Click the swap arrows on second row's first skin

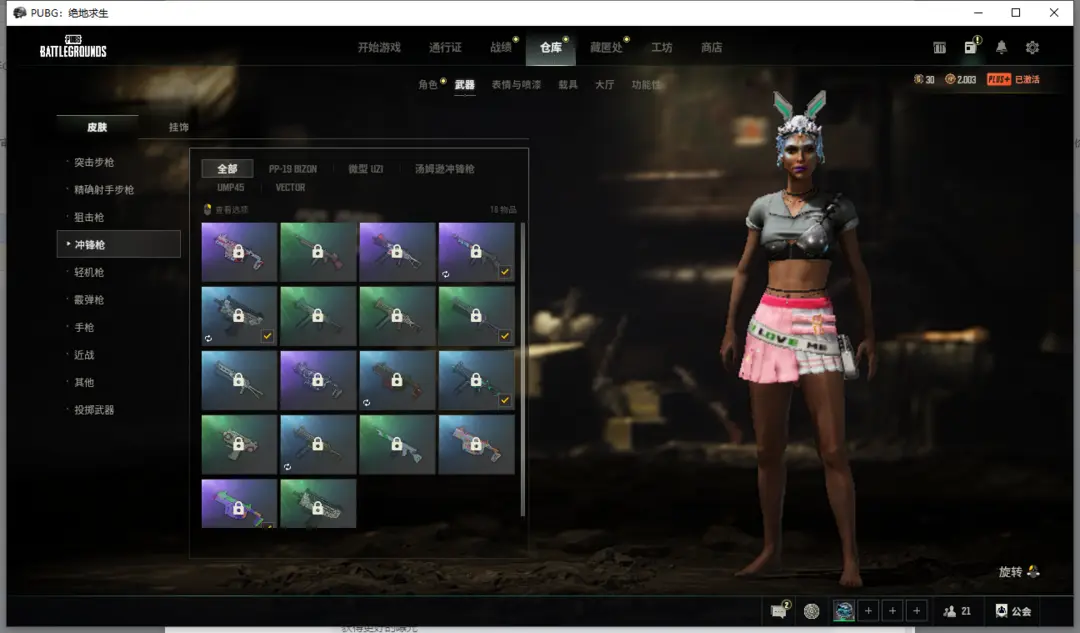pos(208,338)
